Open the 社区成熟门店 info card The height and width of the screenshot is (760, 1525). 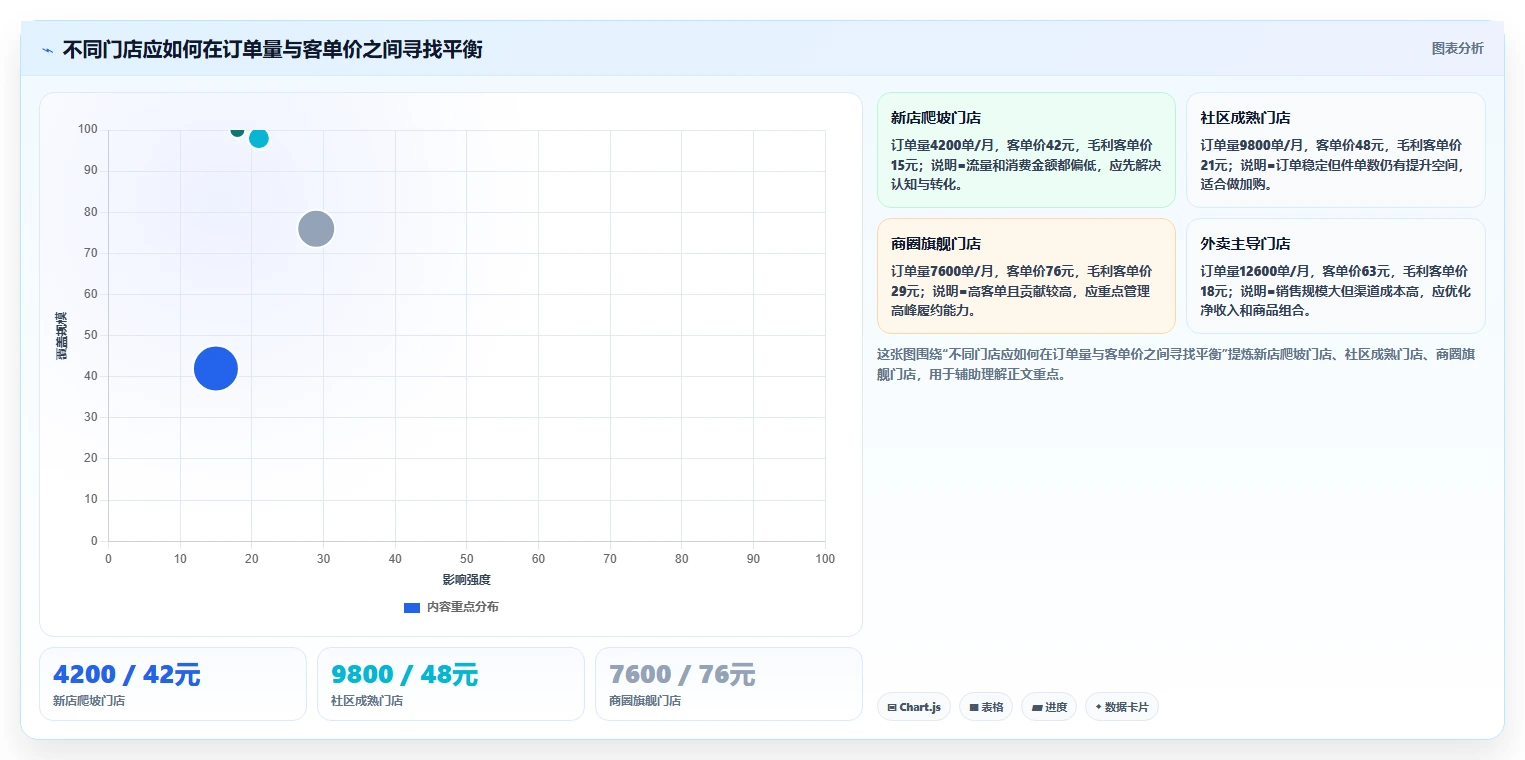tap(1336, 150)
